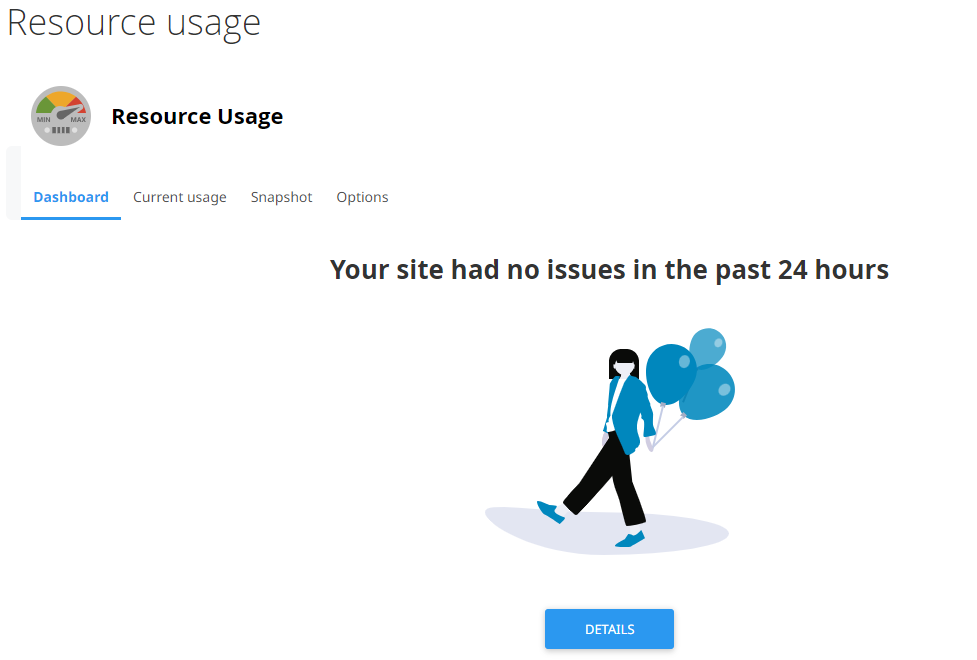This screenshot has width=977, height=660.
Task: Click the Resource Usage gauge icon
Action: coord(61,116)
